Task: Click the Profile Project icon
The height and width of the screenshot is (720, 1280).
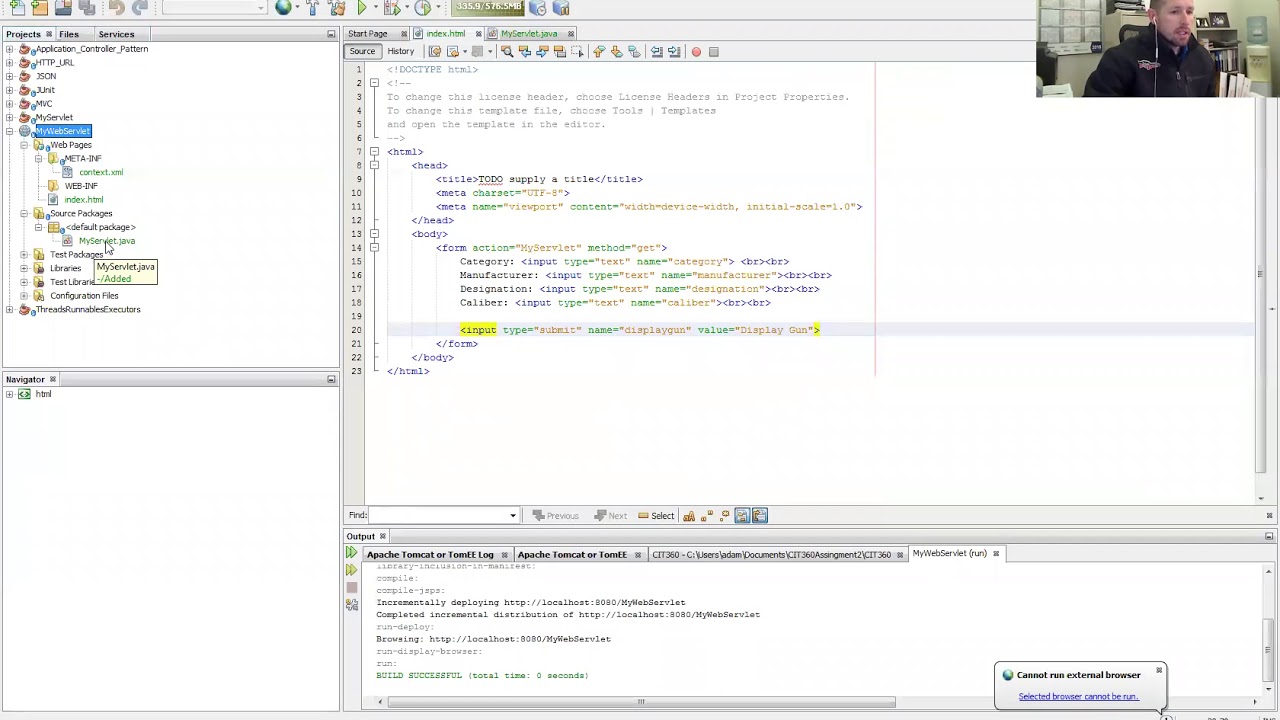Action: 423,8
